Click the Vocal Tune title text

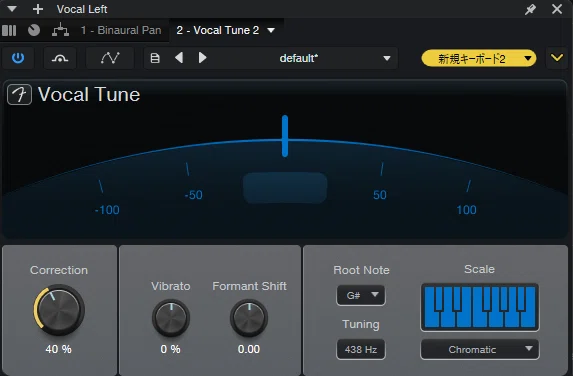coord(89,95)
